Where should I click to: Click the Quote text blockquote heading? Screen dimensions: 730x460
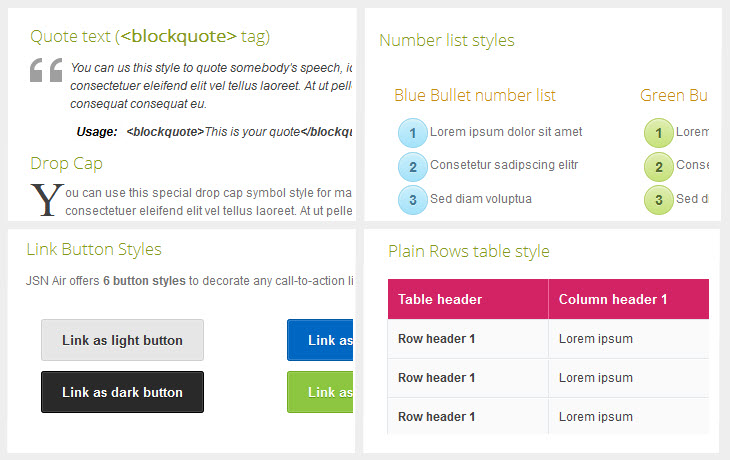coord(150,37)
